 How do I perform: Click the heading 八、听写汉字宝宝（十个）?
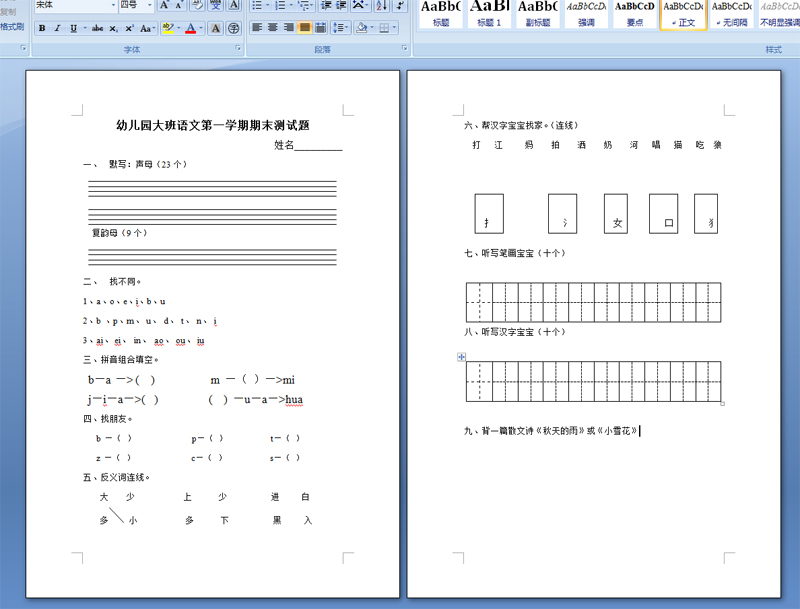515,332
